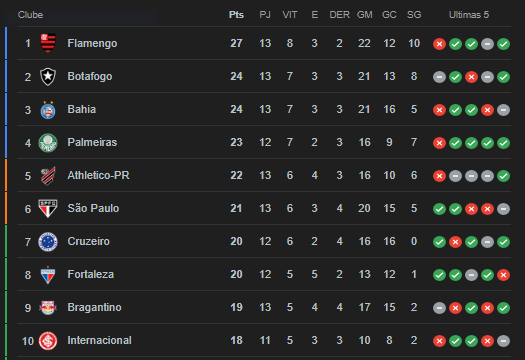Click the Últimas 5 column header

469,15
